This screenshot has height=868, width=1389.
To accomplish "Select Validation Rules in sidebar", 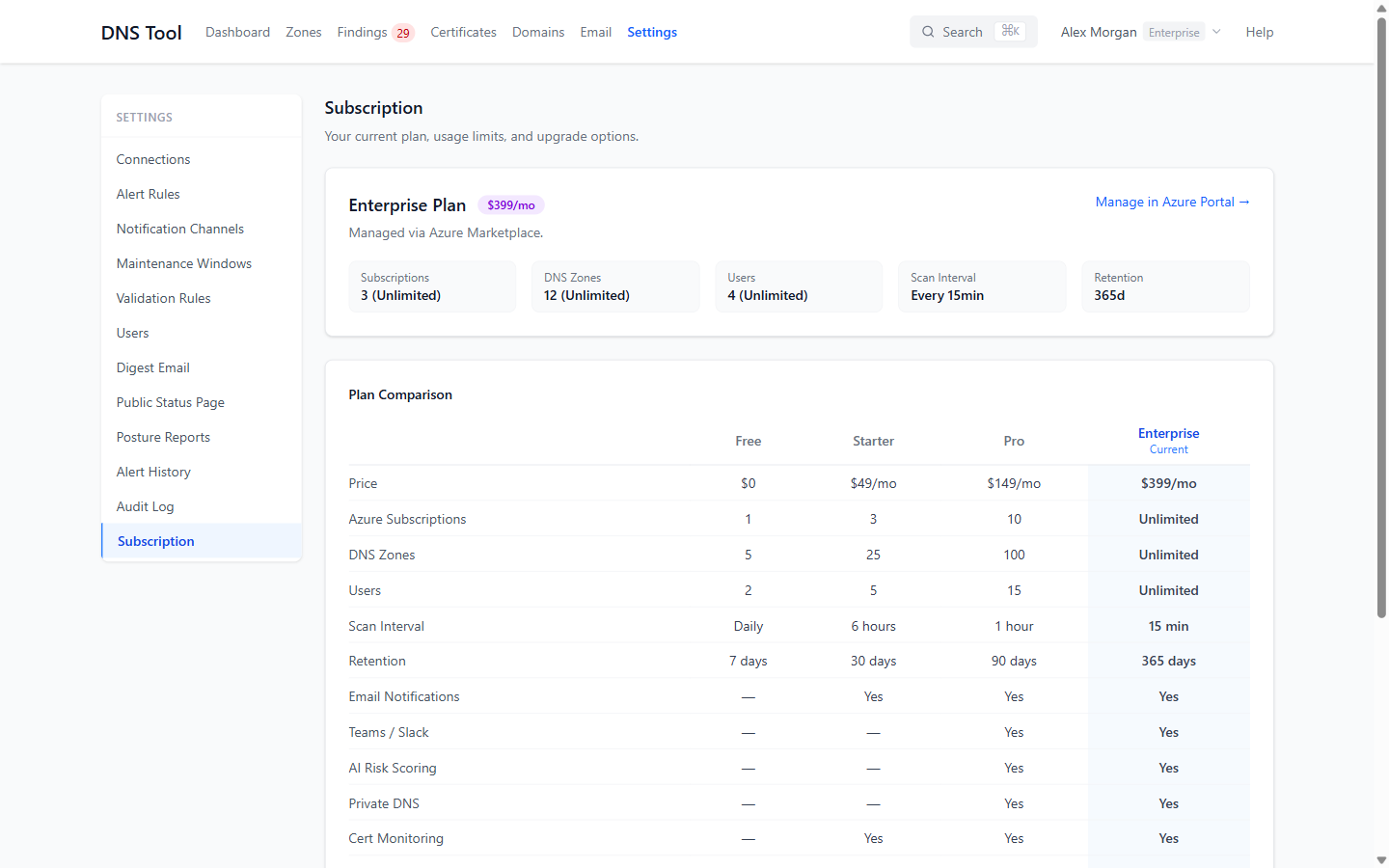I will (202, 298).
